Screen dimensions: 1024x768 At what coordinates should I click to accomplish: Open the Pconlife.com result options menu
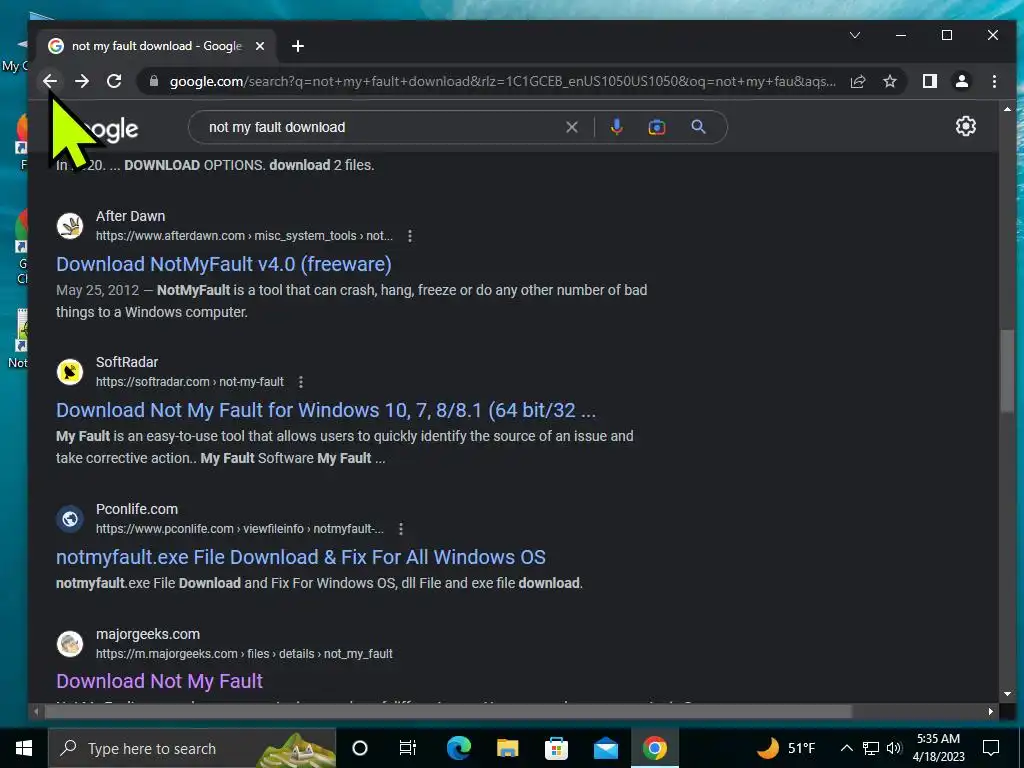click(x=400, y=529)
